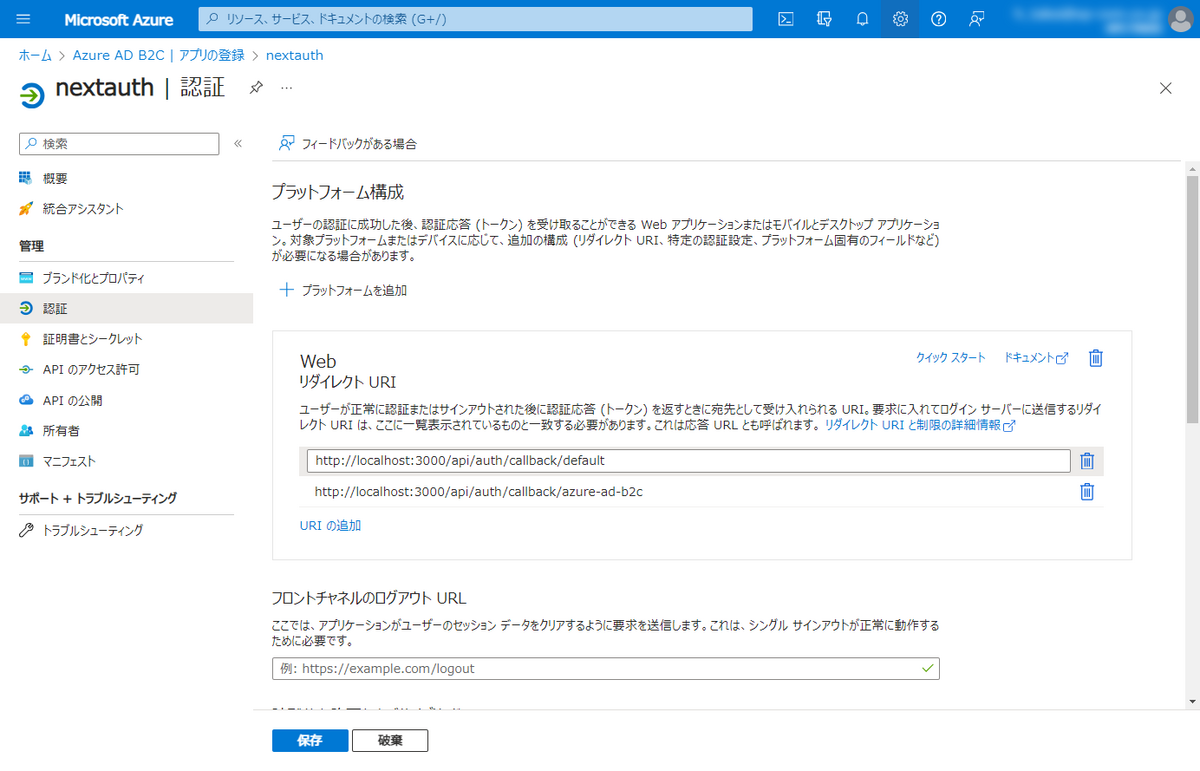This screenshot has width=1200, height=771.
Task: Close the nextauth authentication blade
Action: click(1165, 88)
